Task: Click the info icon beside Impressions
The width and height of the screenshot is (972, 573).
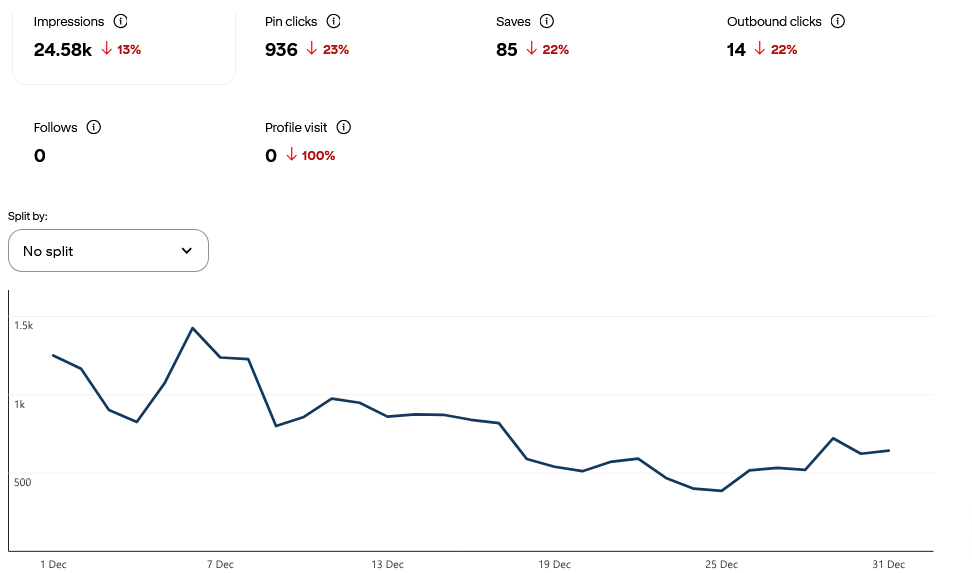Action: (120, 21)
